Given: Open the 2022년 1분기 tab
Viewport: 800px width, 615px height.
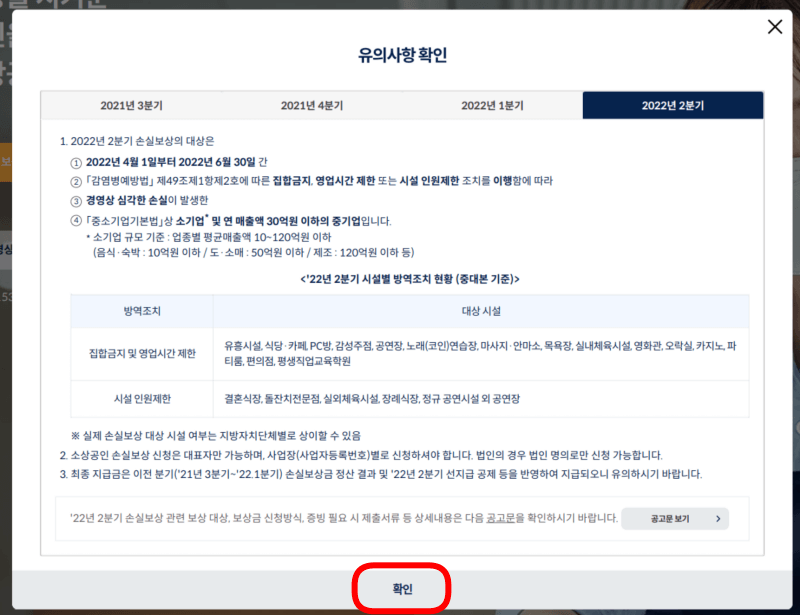Looking at the screenshot, I should [493, 104].
